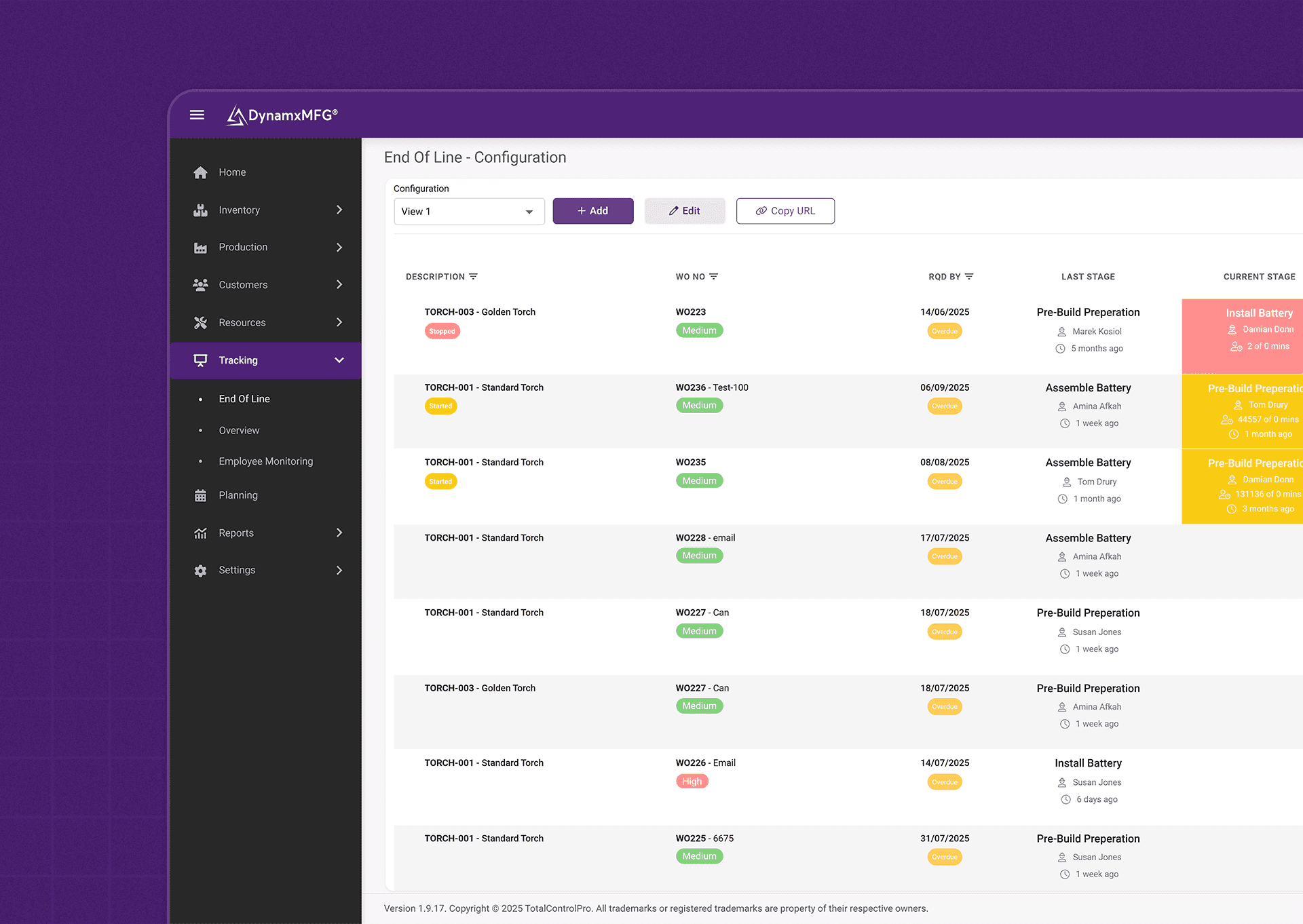
Task: Click the Inventory icon
Action: pyautogui.click(x=200, y=210)
